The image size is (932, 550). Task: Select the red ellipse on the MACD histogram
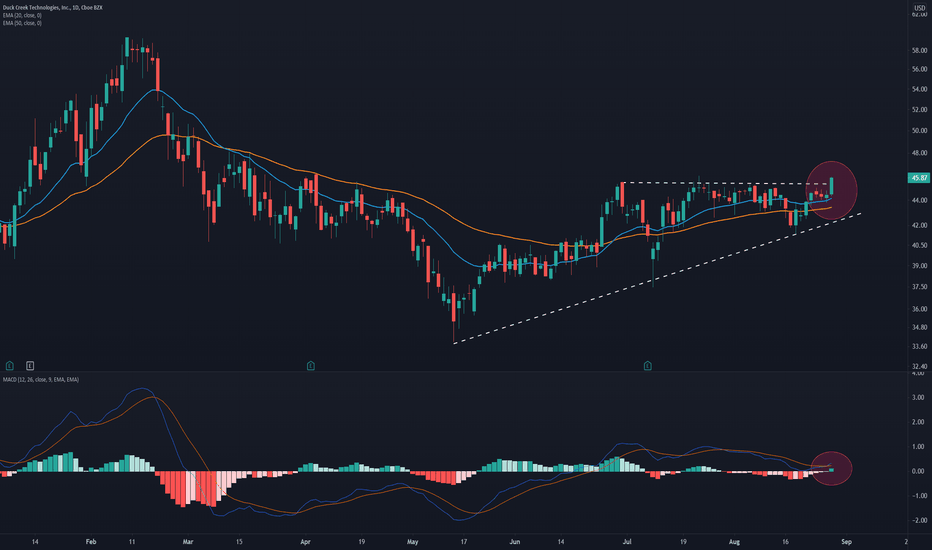(x=831, y=469)
